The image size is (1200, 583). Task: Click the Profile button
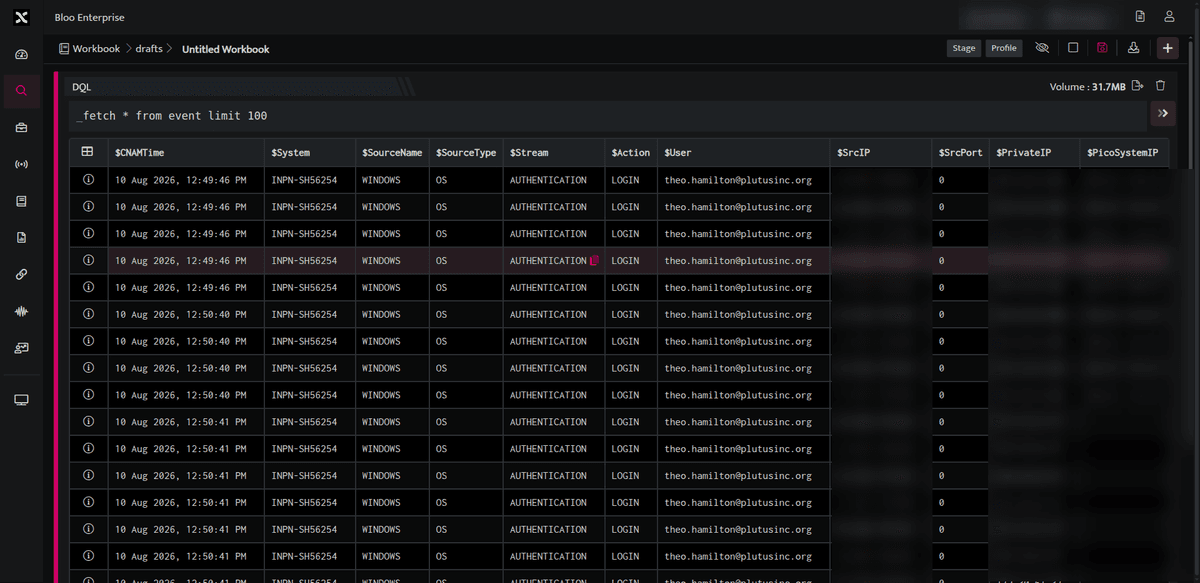[x=1004, y=48]
